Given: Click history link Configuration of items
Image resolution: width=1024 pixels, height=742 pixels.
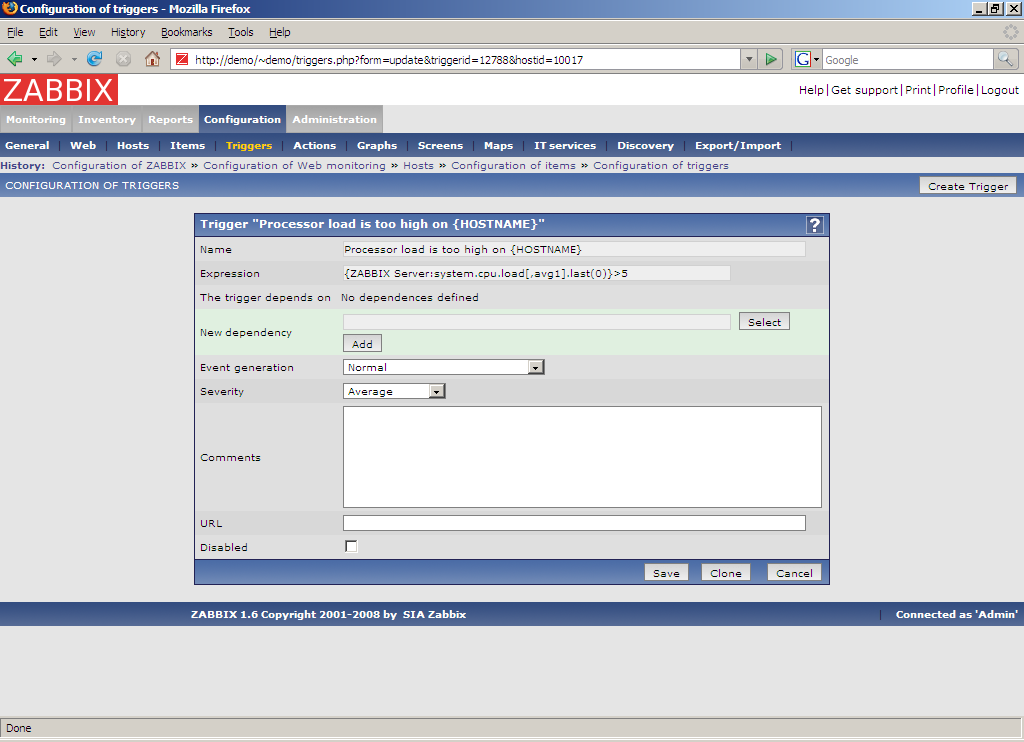Looking at the screenshot, I should pyautogui.click(x=513, y=165).
